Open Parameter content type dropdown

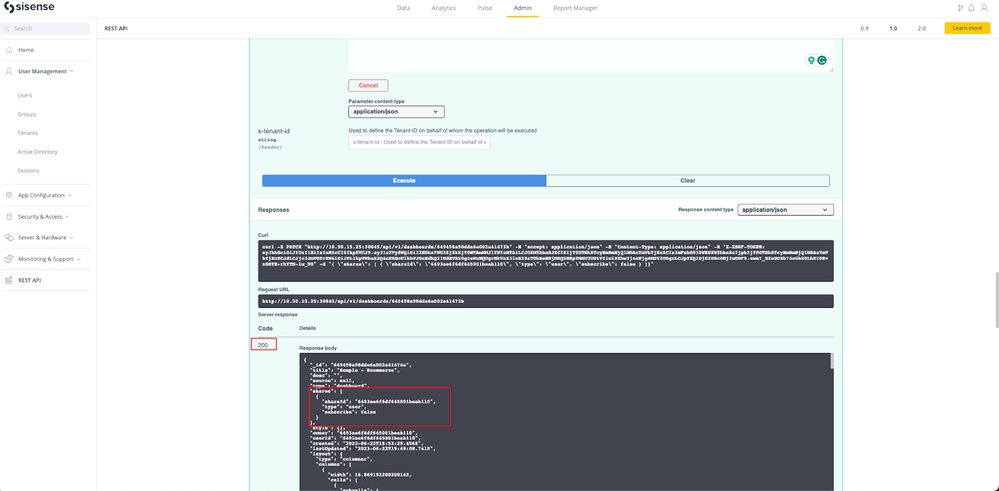click(x=396, y=112)
